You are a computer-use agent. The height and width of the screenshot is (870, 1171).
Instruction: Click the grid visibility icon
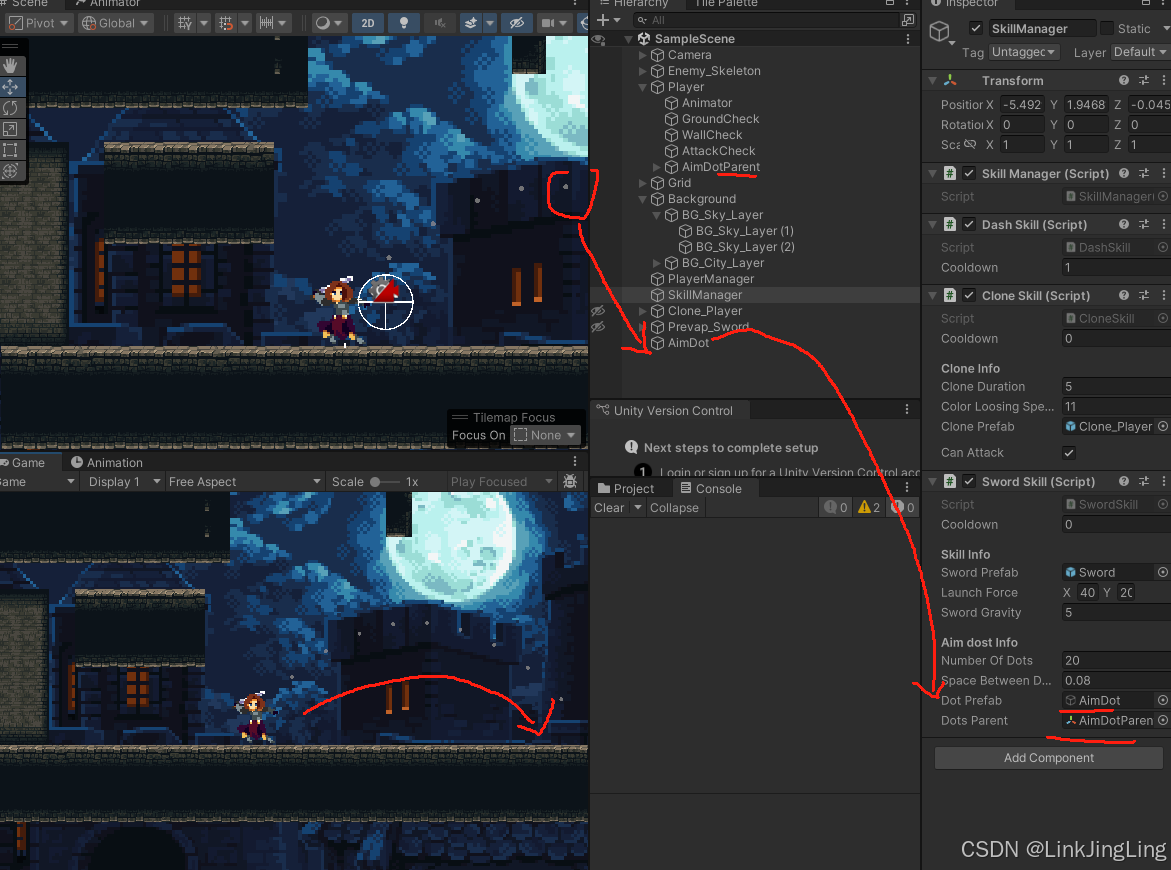point(184,23)
